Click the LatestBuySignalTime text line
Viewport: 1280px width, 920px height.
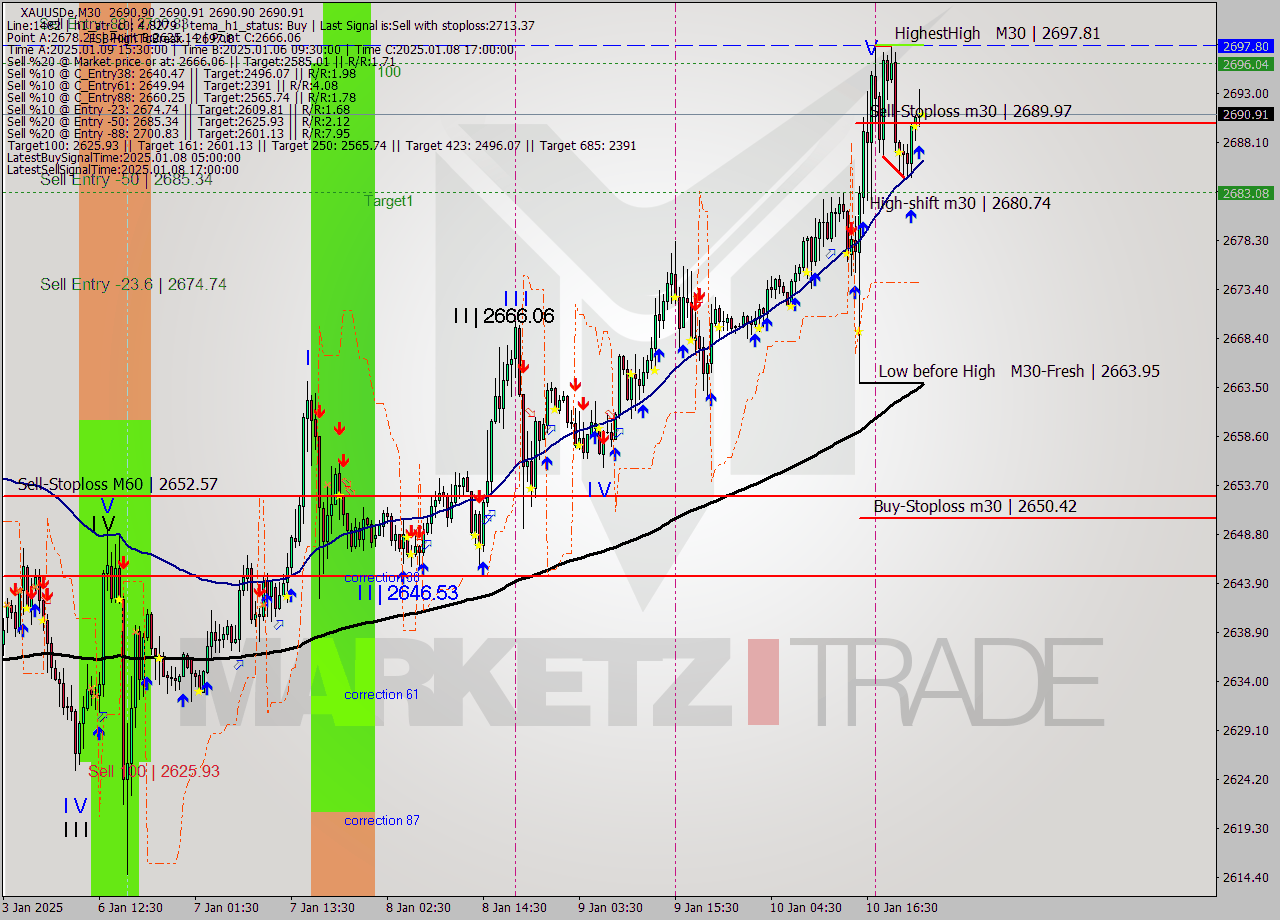click(x=122, y=157)
